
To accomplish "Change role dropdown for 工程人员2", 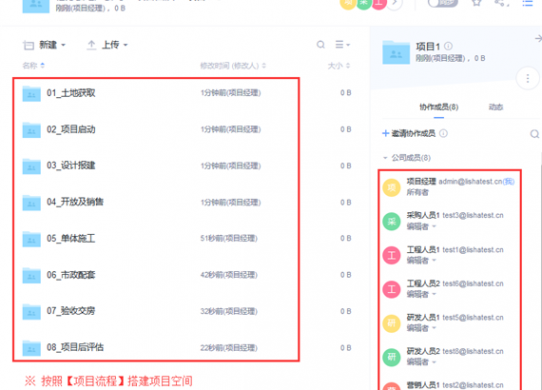I will (x=421, y=294).
